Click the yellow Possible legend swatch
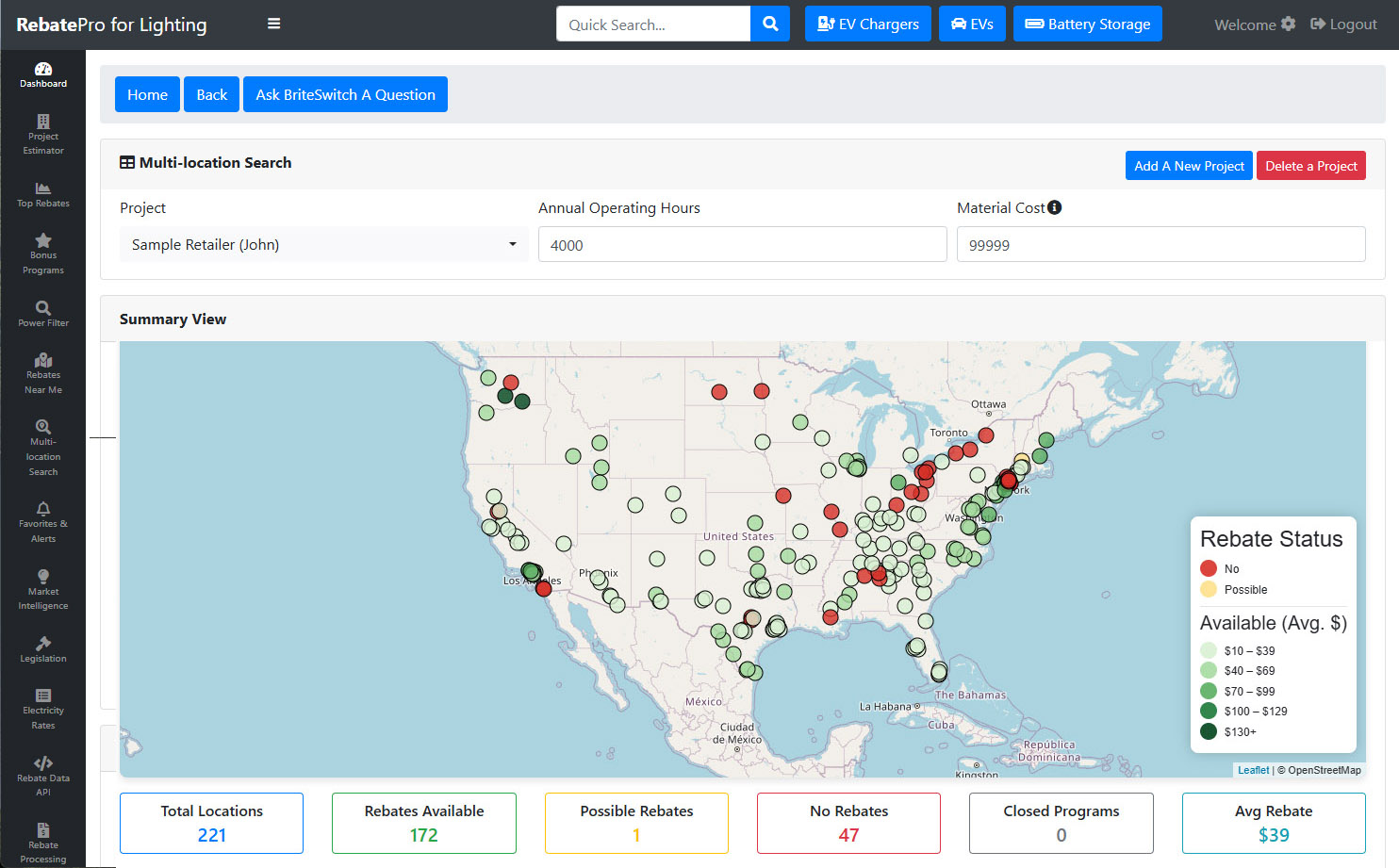The width and height of the screenshot is (1399, 868). pos(1209,589)
